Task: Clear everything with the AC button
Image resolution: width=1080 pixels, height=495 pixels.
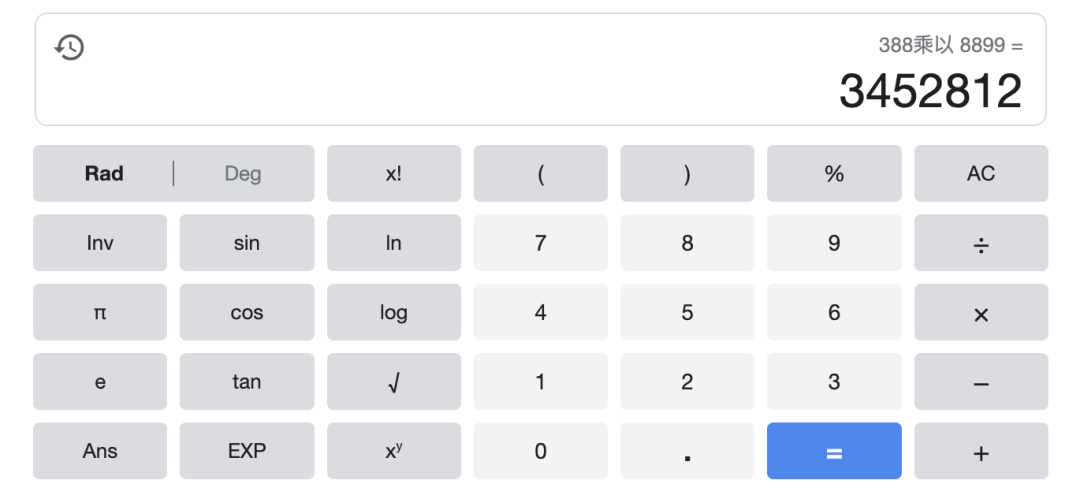Action: (x=981, y=173)
